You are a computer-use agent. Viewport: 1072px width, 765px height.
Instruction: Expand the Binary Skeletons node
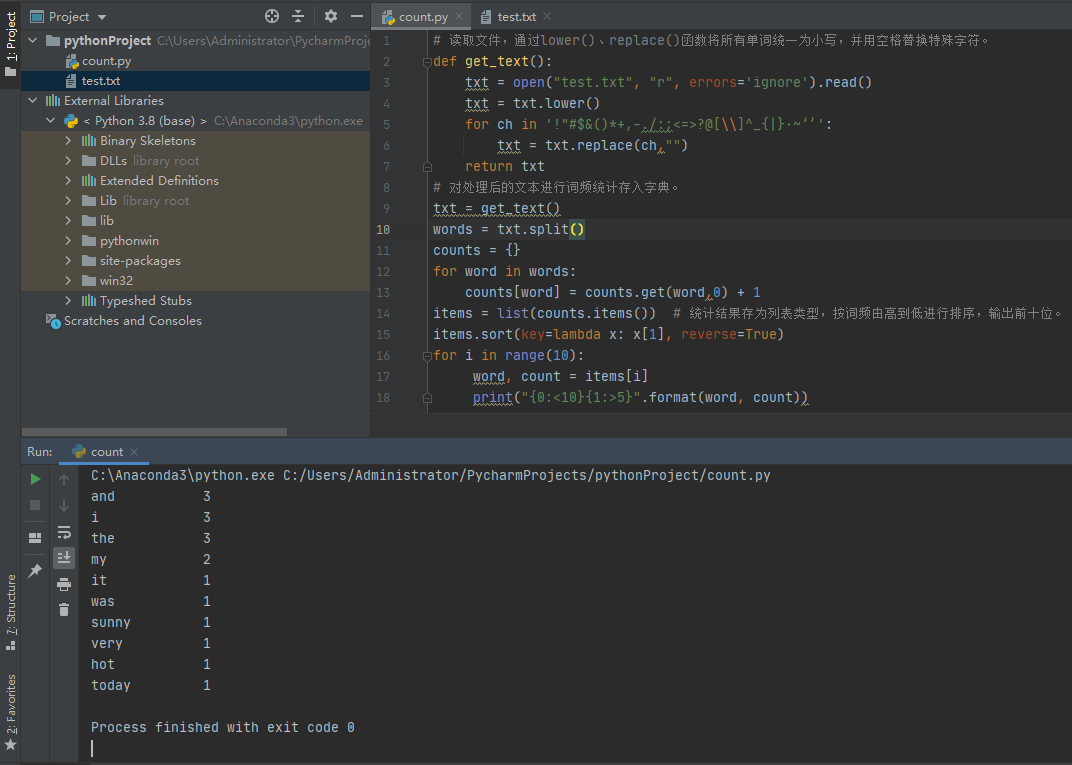coord(68,141)
